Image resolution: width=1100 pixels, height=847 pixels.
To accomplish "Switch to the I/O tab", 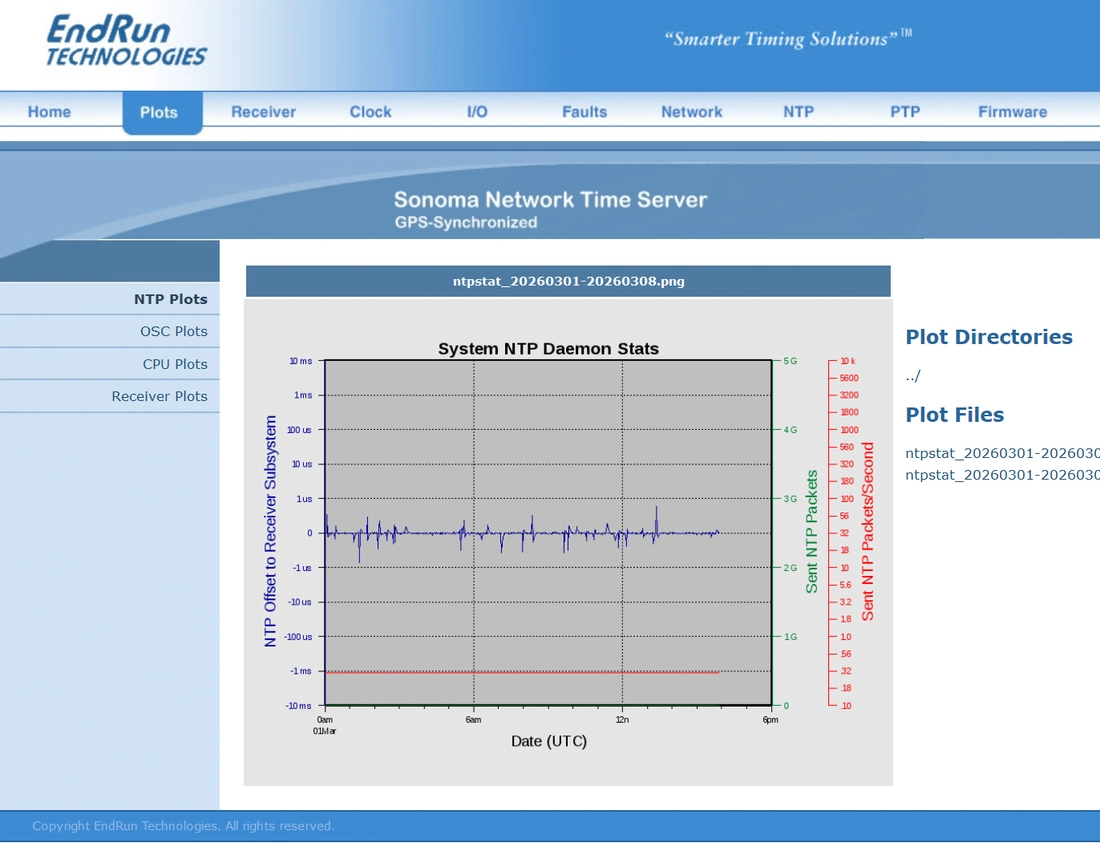I will 477,112.
